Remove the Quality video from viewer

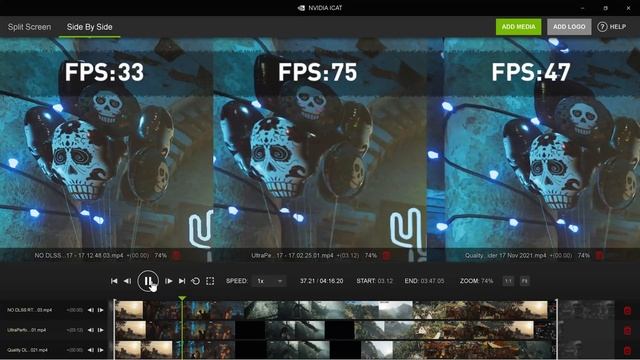(599, 256)
